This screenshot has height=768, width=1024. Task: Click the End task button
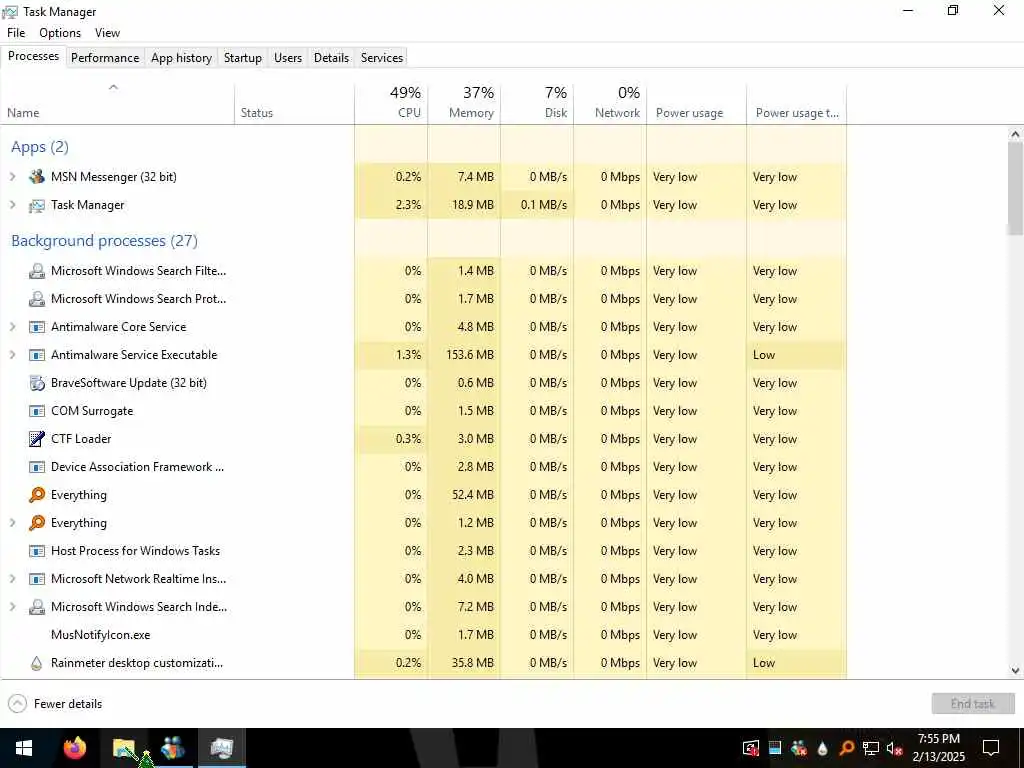coord(973,704)
